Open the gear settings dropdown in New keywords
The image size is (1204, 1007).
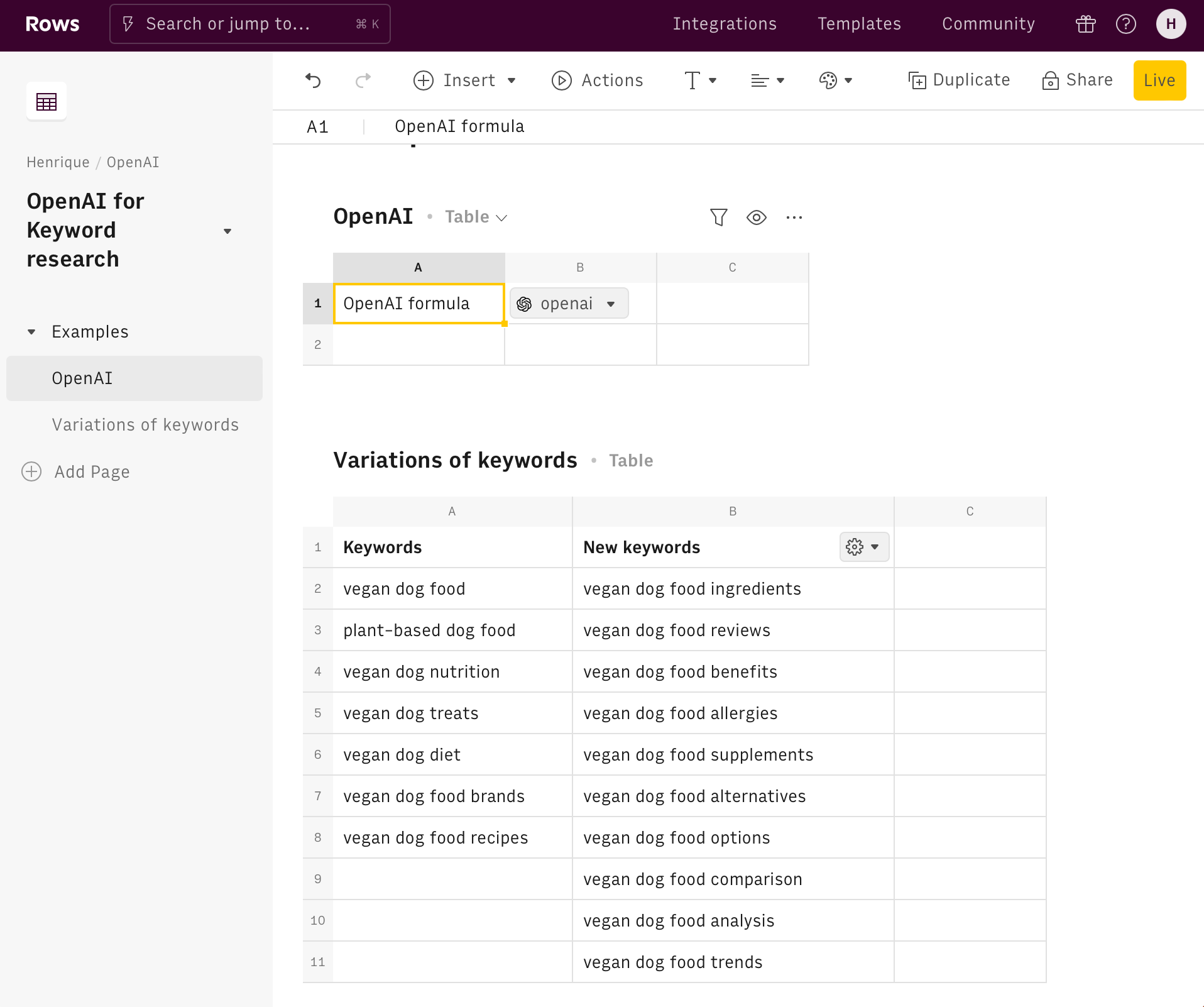tap(864, 547)
